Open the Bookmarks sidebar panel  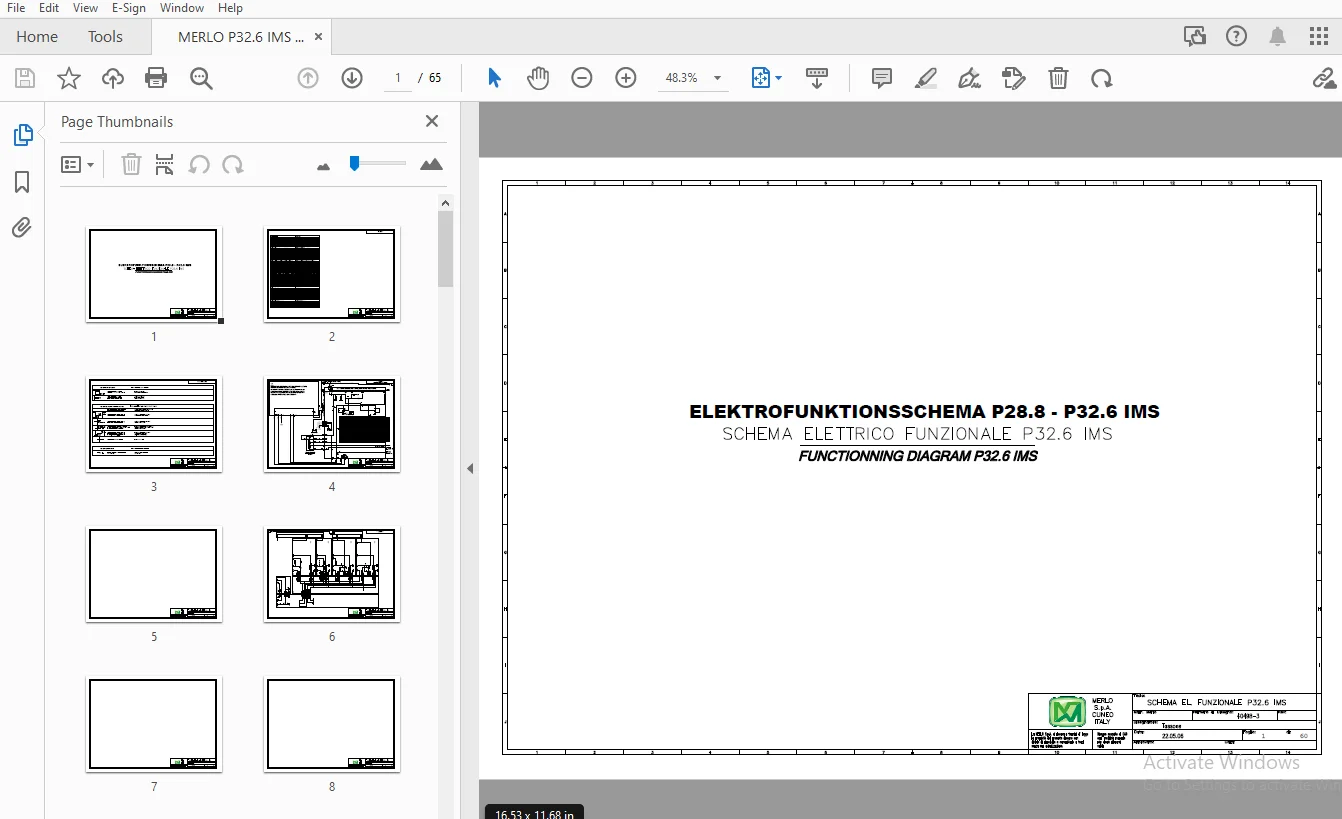[x=22, y=182]
